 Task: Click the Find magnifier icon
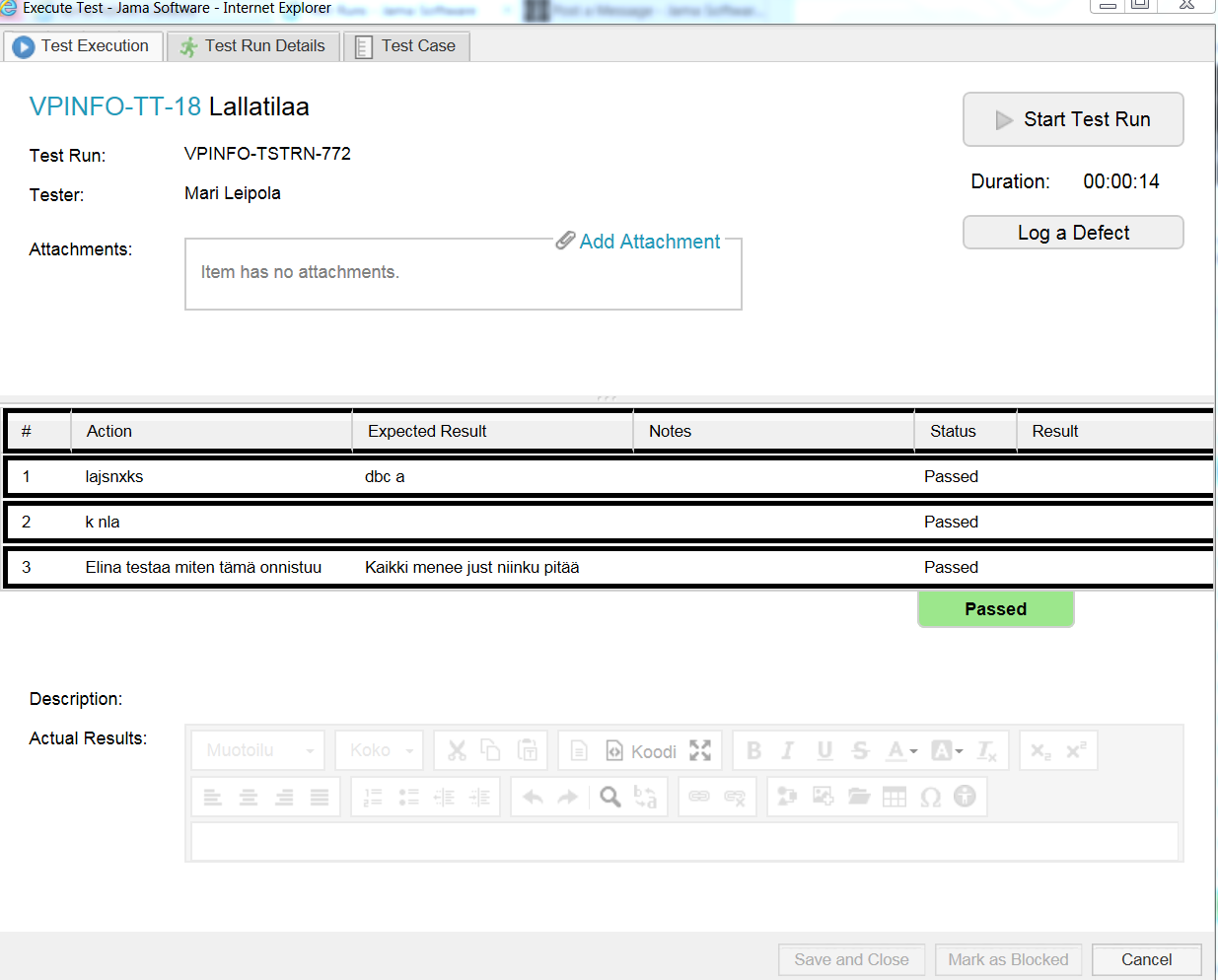(x=610, y=797)
